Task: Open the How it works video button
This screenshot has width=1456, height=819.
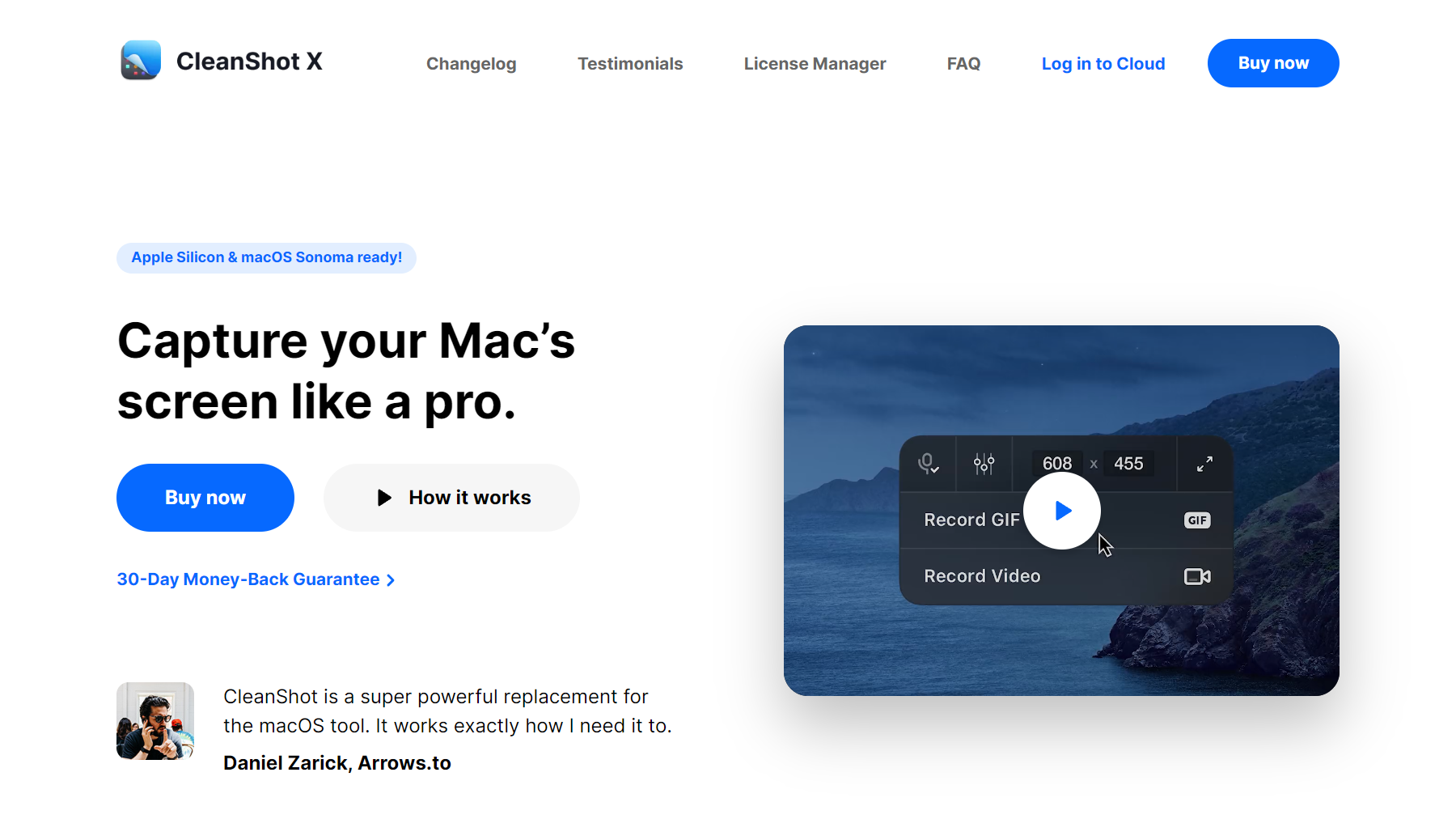Action: click(x=451, y=498)
